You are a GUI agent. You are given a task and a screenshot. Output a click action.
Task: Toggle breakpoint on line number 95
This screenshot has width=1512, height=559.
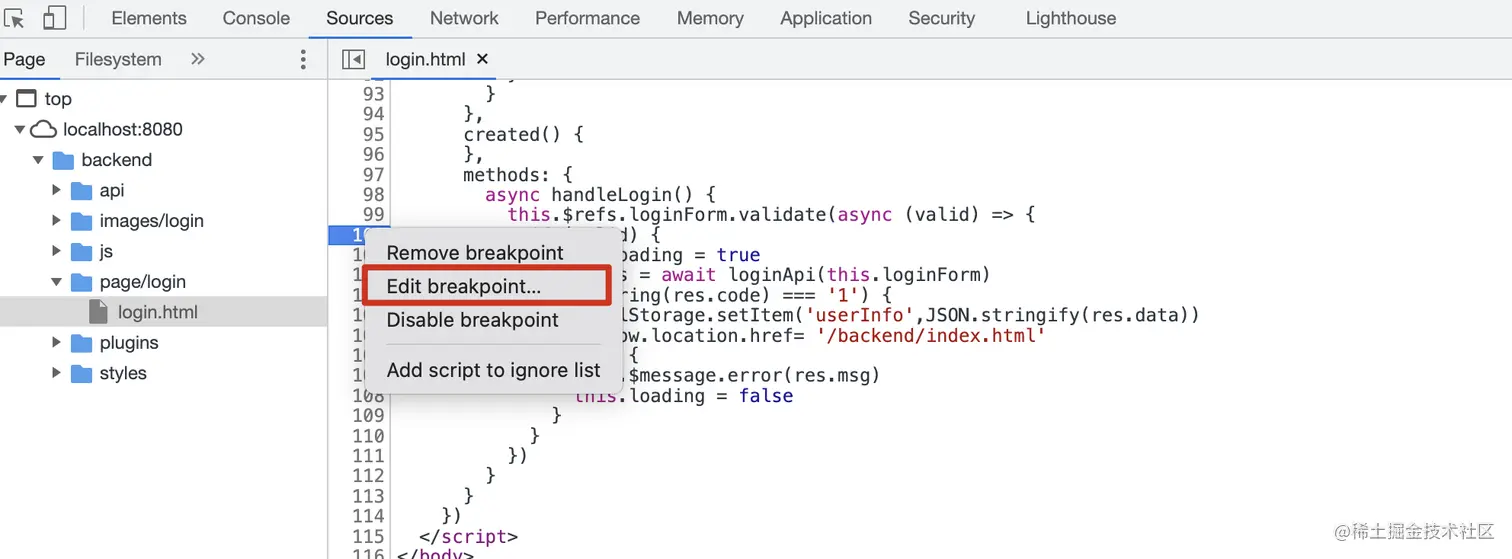(x=372, y=134)
